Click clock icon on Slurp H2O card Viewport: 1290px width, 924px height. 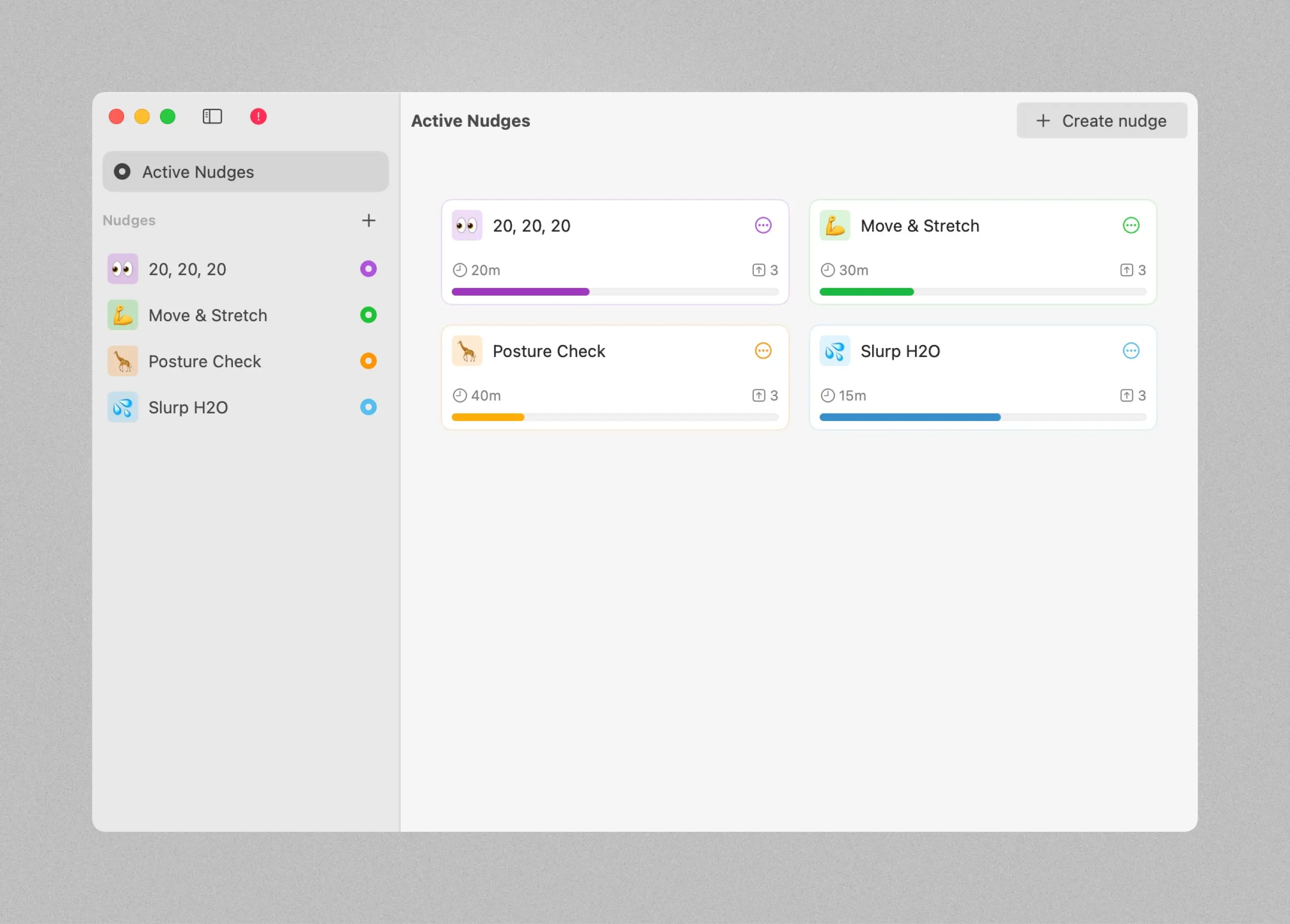pos(828,395)
